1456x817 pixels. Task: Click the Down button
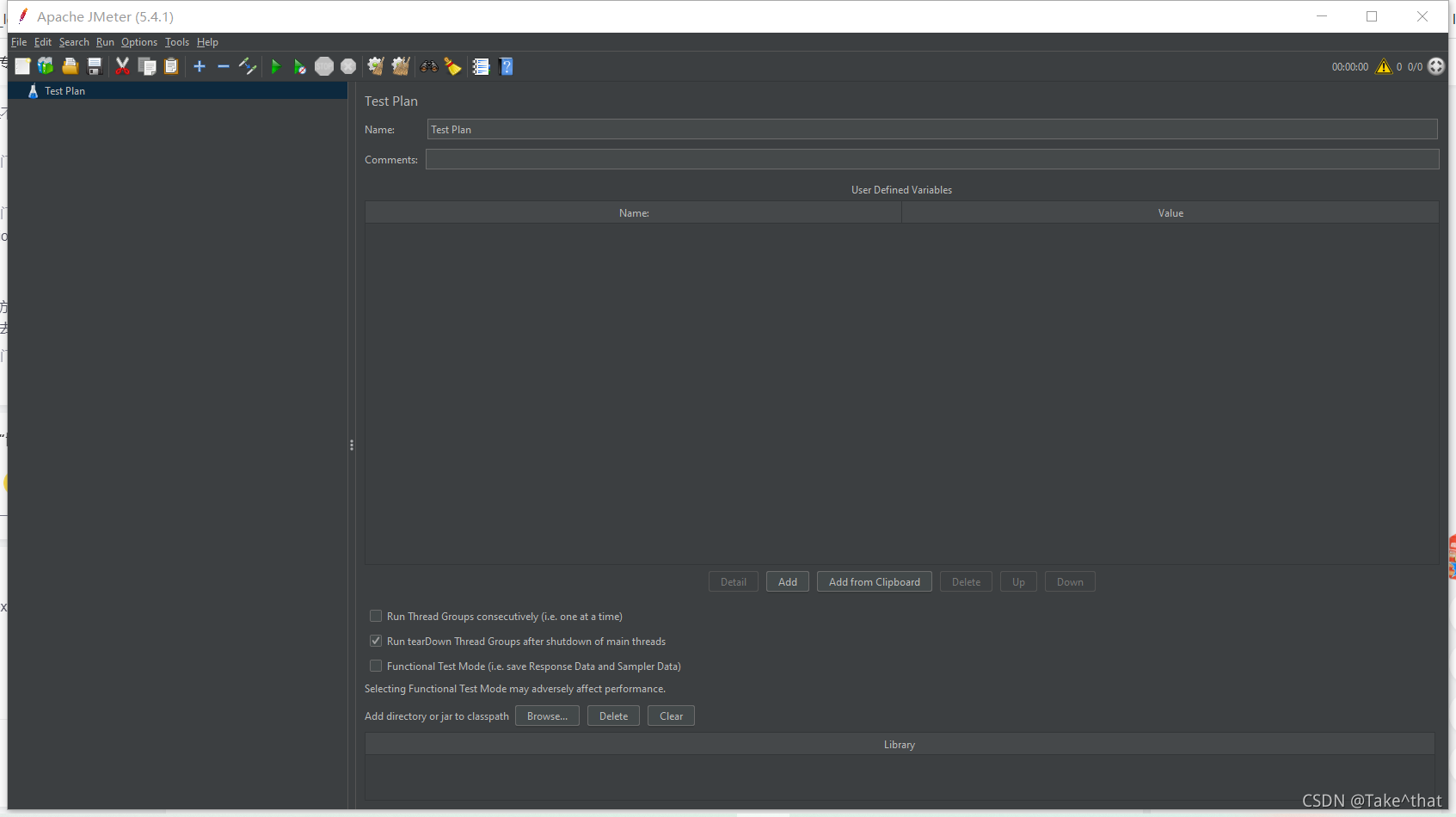[1070, 582]
